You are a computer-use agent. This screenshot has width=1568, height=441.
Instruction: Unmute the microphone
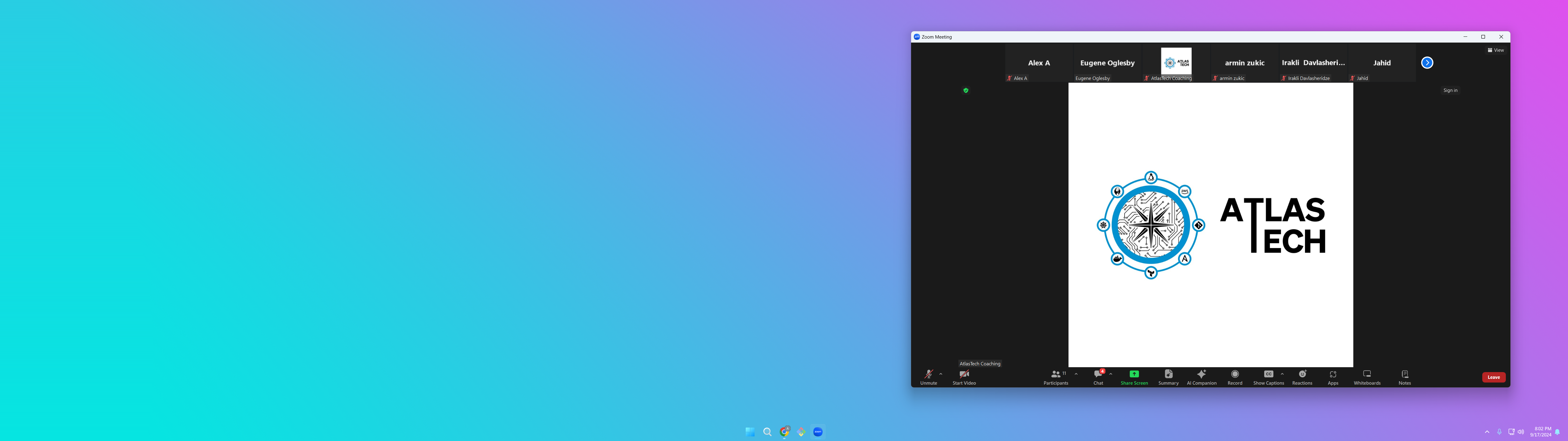[928, 377]
